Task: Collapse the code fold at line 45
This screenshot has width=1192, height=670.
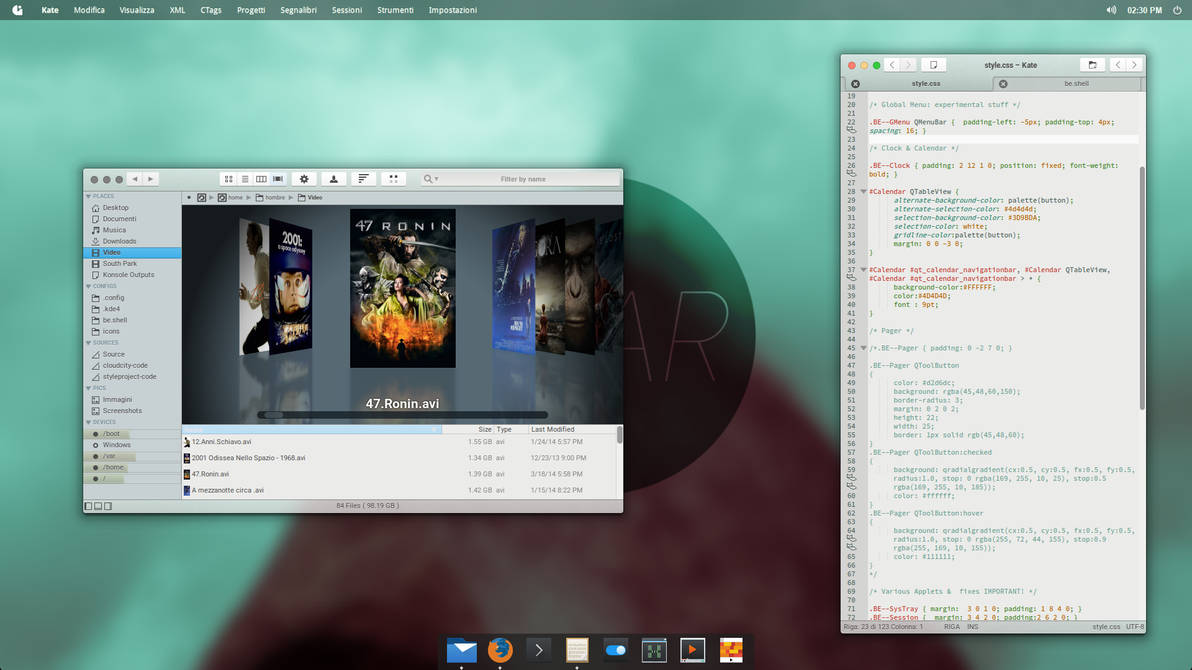Action: (864, 348)
